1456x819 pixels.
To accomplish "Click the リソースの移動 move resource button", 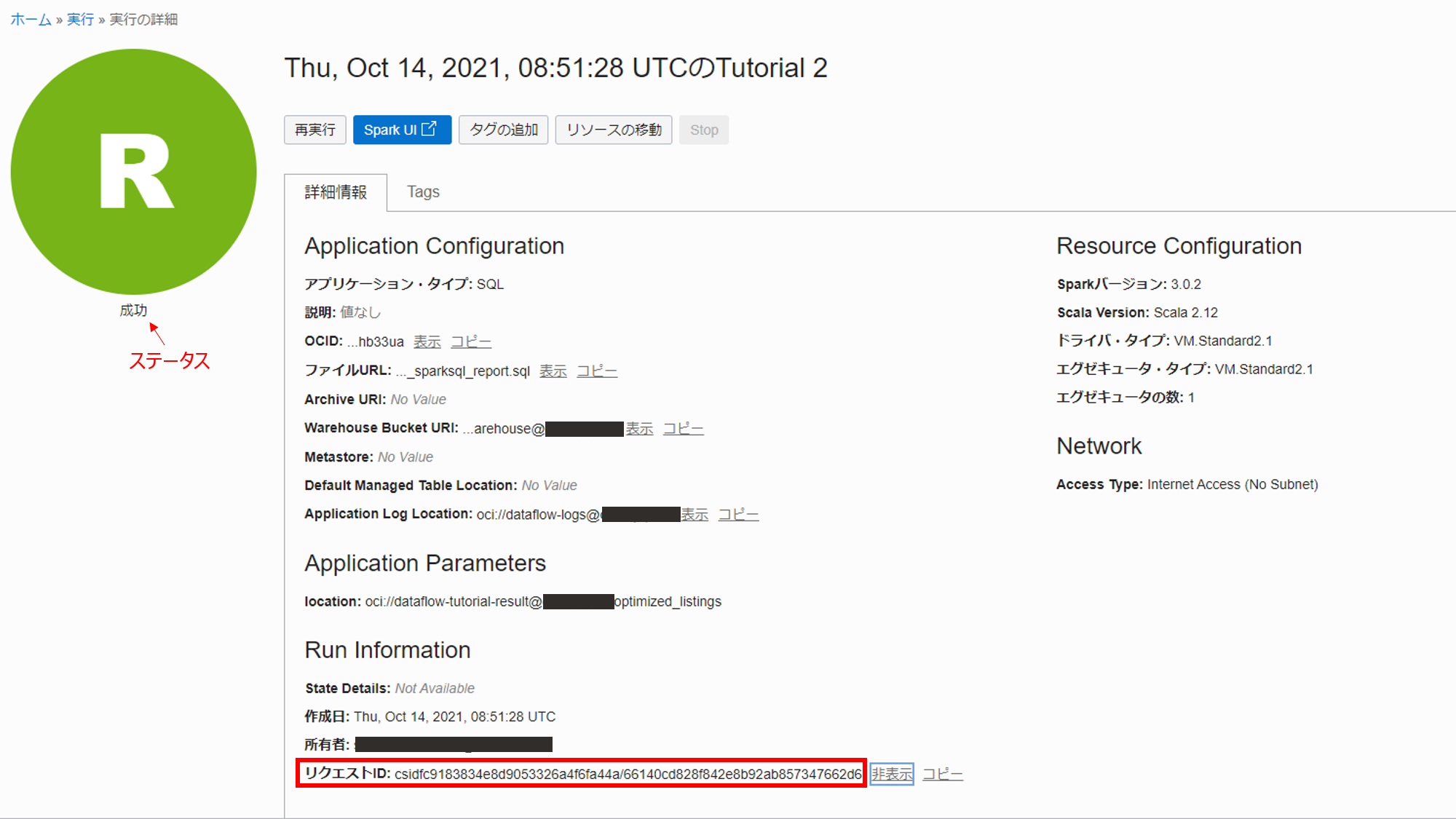I will point(613,130).
